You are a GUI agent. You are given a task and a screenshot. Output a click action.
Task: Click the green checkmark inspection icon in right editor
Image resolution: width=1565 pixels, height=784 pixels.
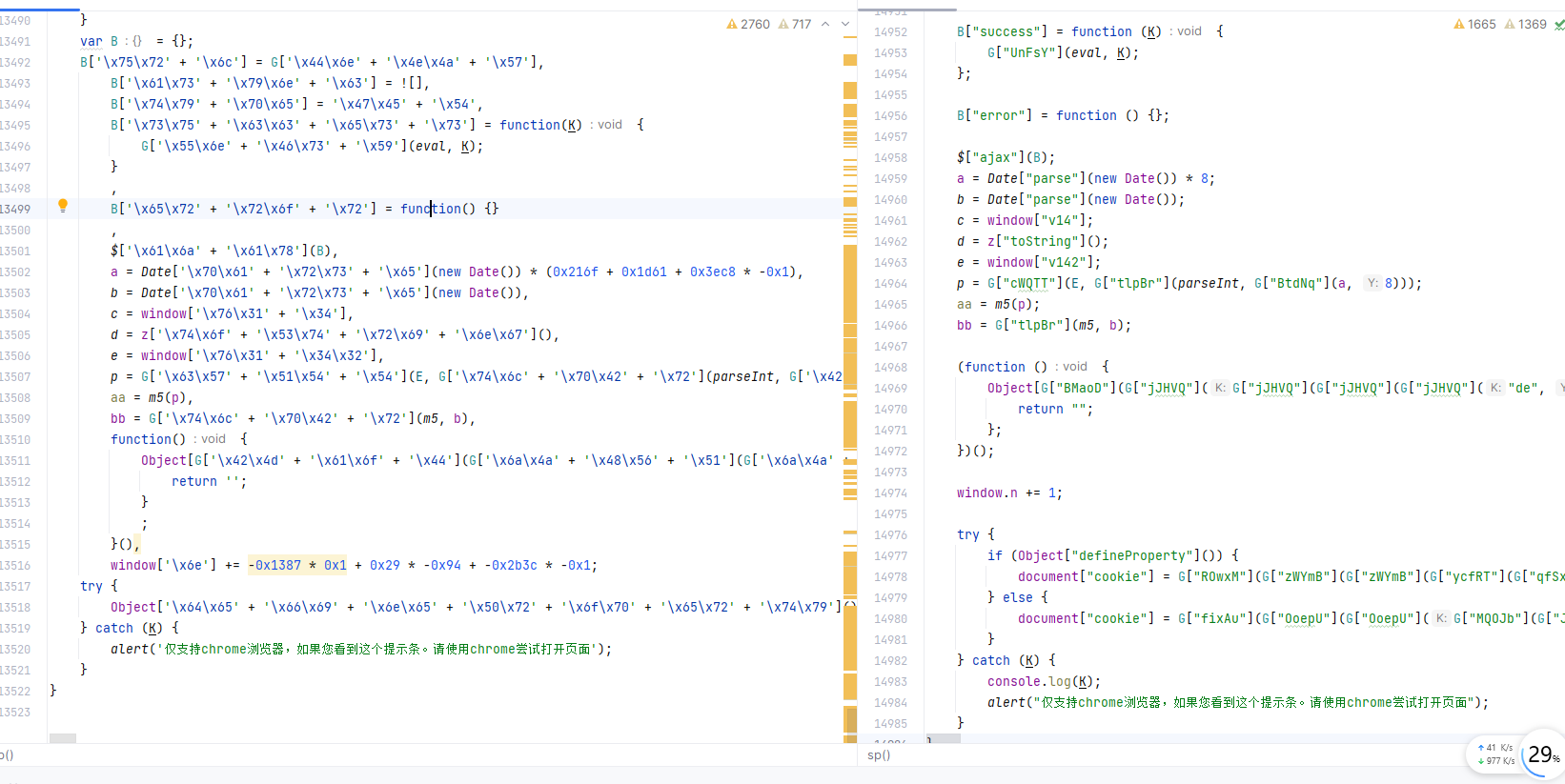coord(1559,25)
